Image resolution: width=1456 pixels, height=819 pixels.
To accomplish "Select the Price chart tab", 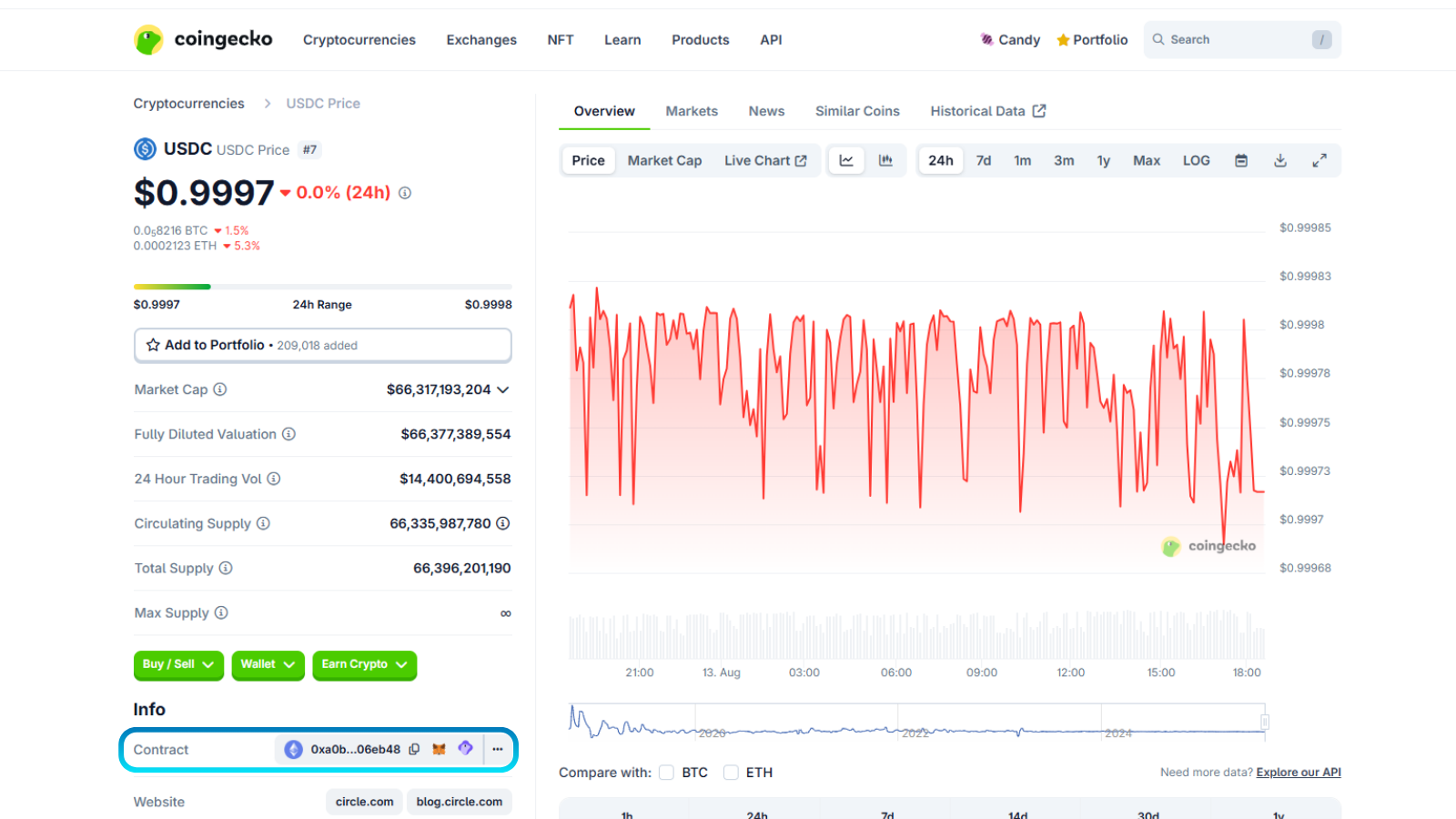I will tap(588, 160).
